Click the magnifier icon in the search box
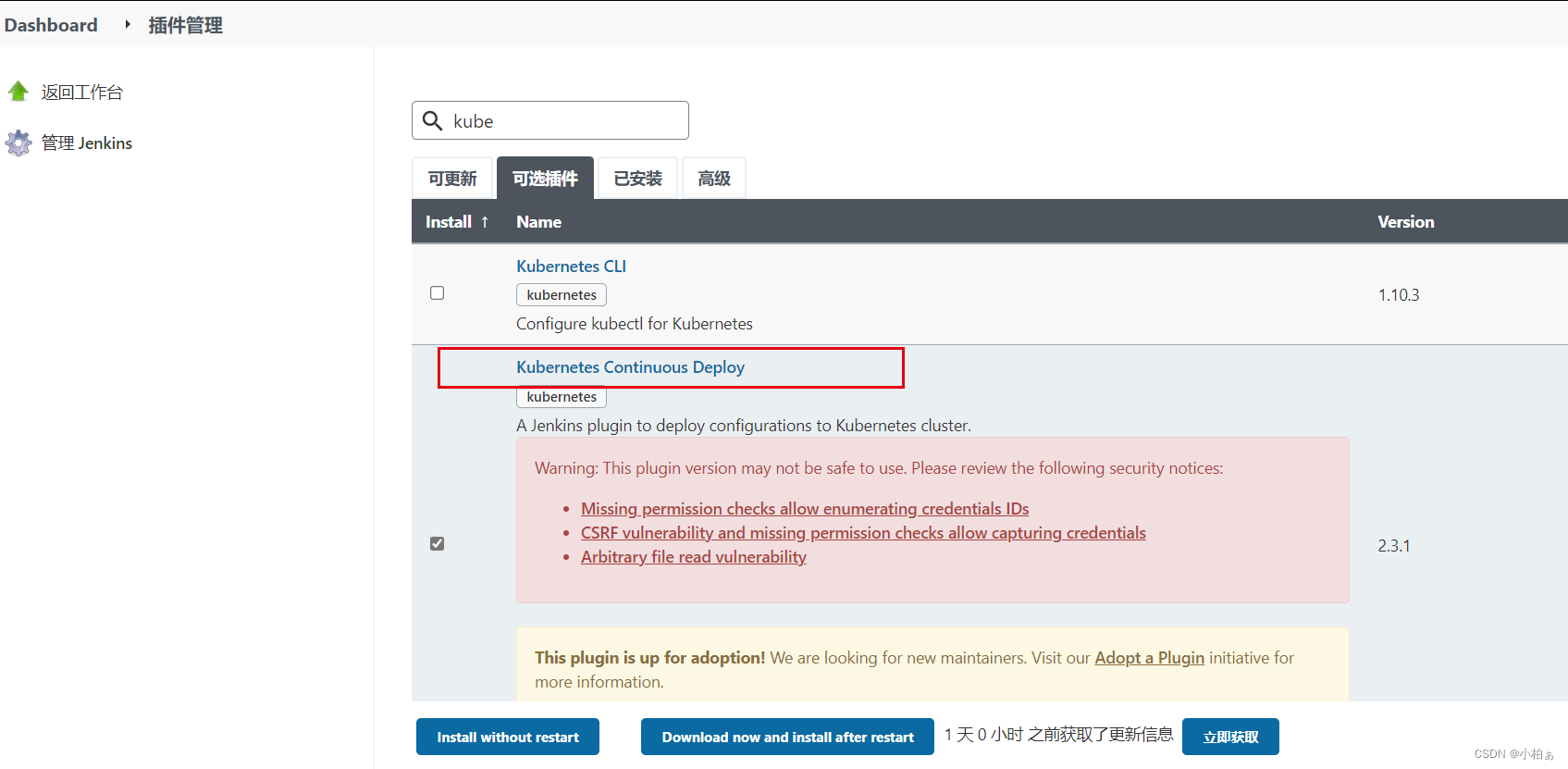 tap(432, 120)
